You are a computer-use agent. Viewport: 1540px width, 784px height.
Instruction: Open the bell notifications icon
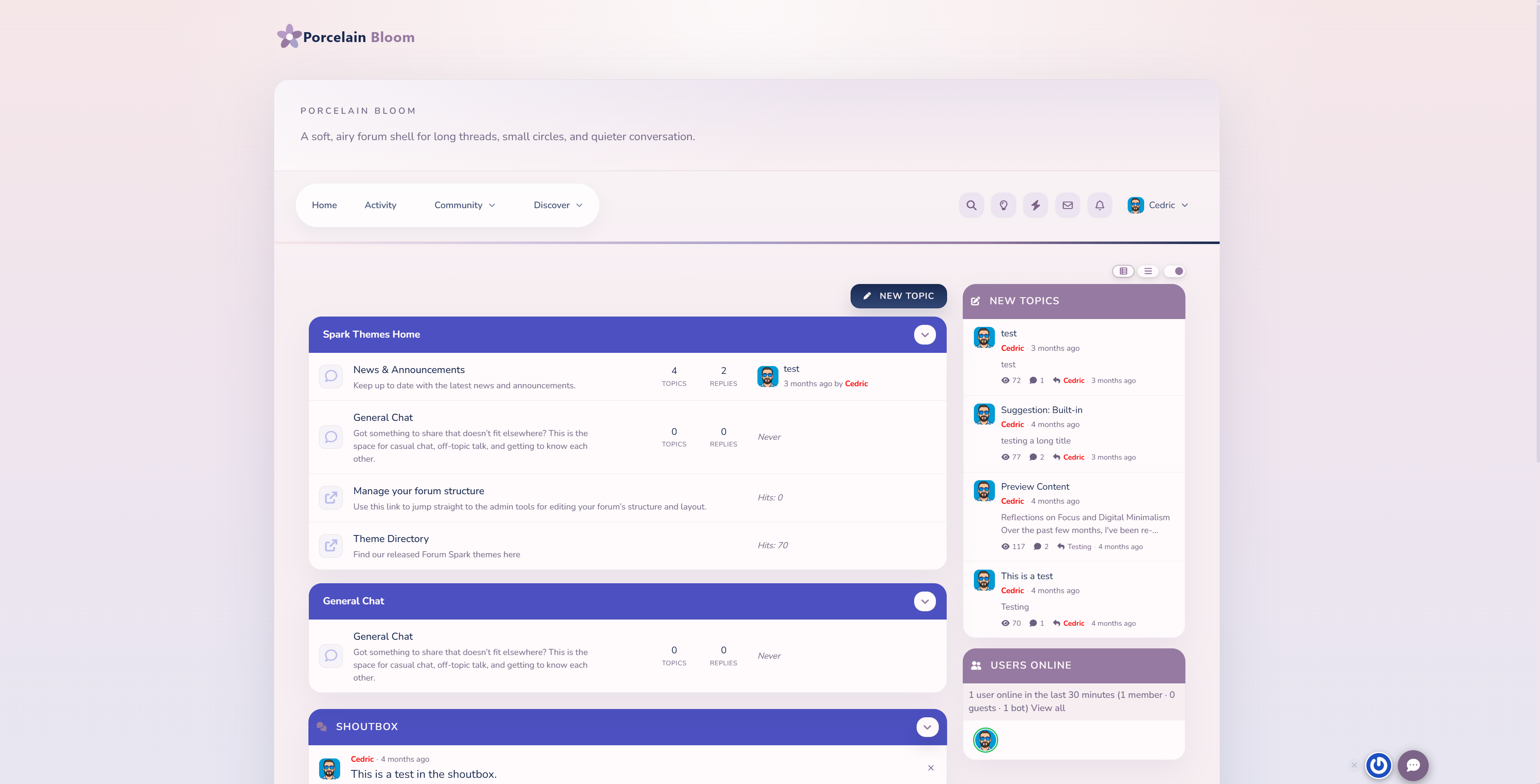point(1099,205)
